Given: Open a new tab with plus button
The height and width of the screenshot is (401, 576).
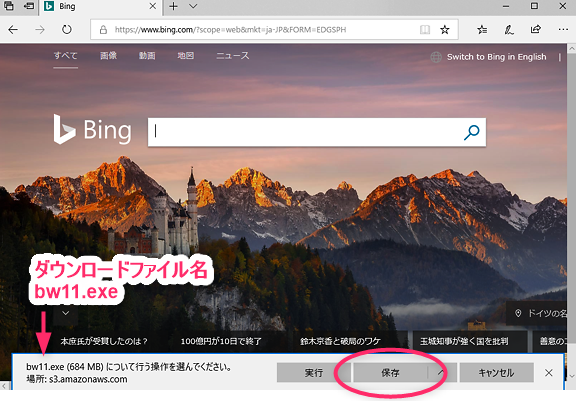Looking at the screenshot, I should (x=173, y=6).
